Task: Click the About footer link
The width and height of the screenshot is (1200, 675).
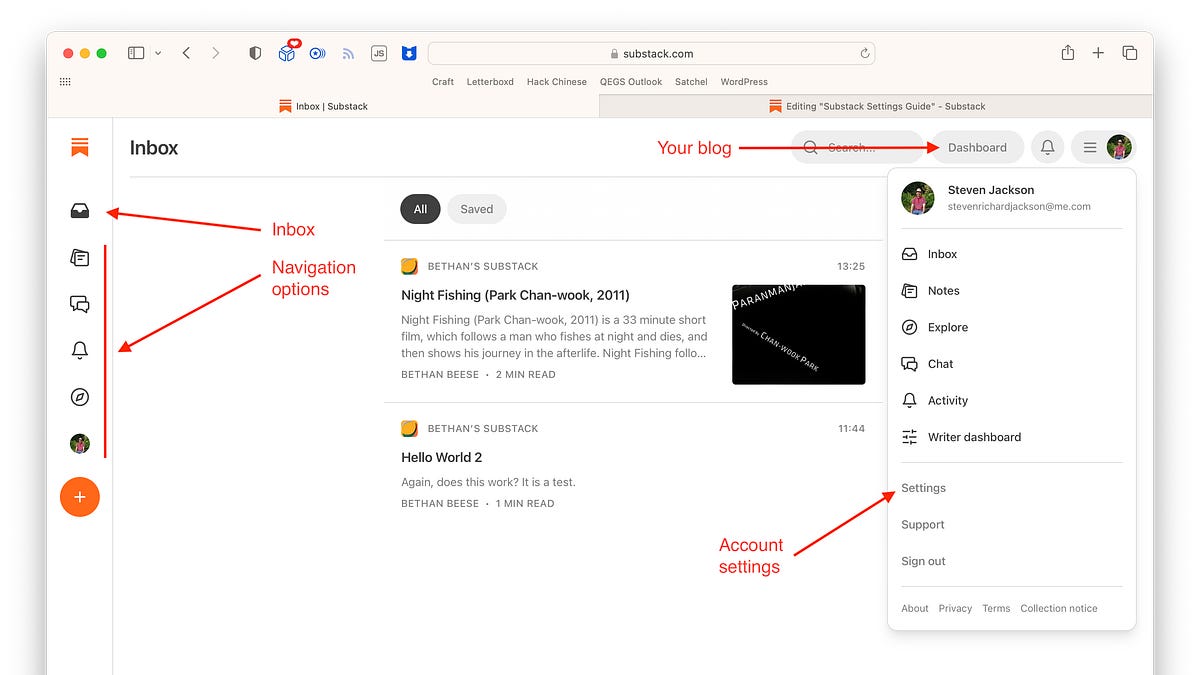Action: click(915, 608)
